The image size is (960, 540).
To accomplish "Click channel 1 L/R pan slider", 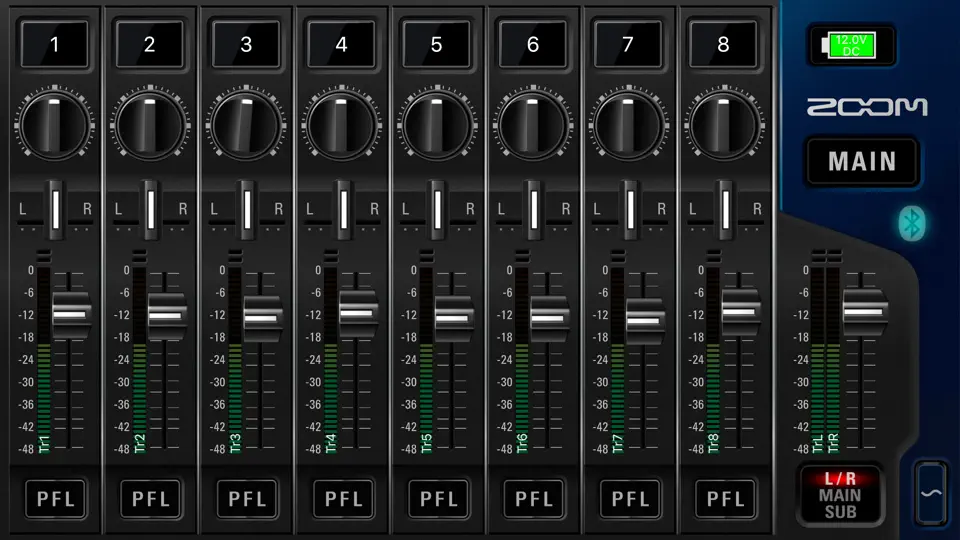I will pos(55,210).
